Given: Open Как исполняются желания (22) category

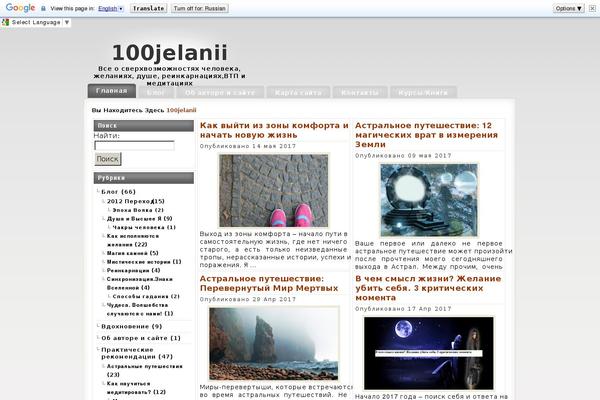Looking at the screenshot, I should (x=132, y=240).
